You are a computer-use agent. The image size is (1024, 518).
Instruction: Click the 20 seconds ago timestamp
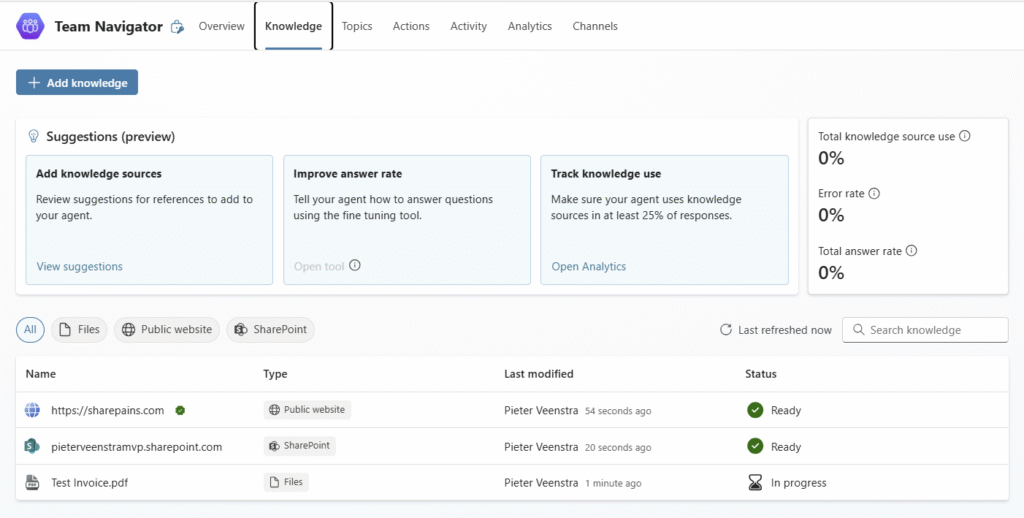click(x=618, y=447)
